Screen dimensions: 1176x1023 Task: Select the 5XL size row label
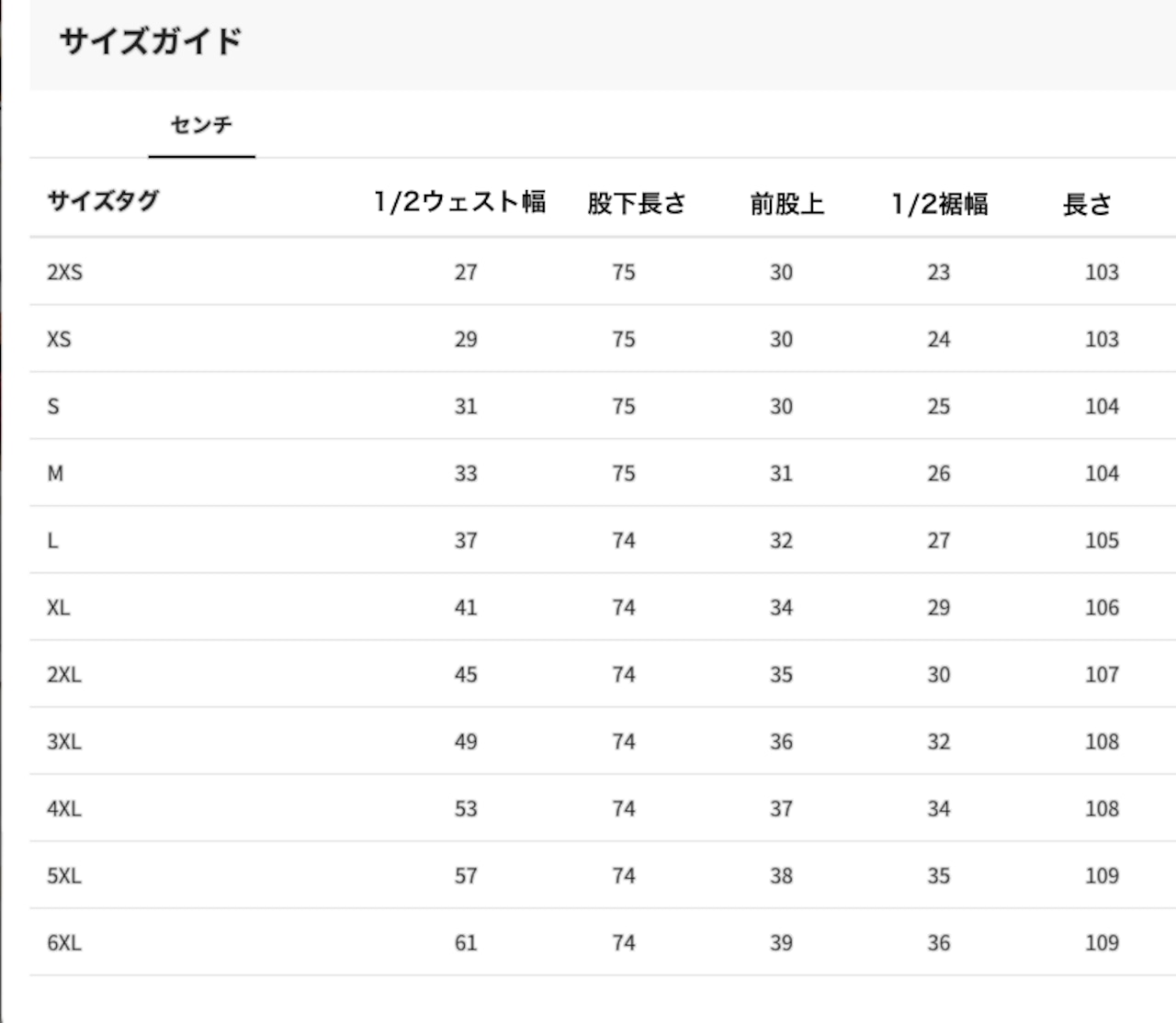click(64, 875)
